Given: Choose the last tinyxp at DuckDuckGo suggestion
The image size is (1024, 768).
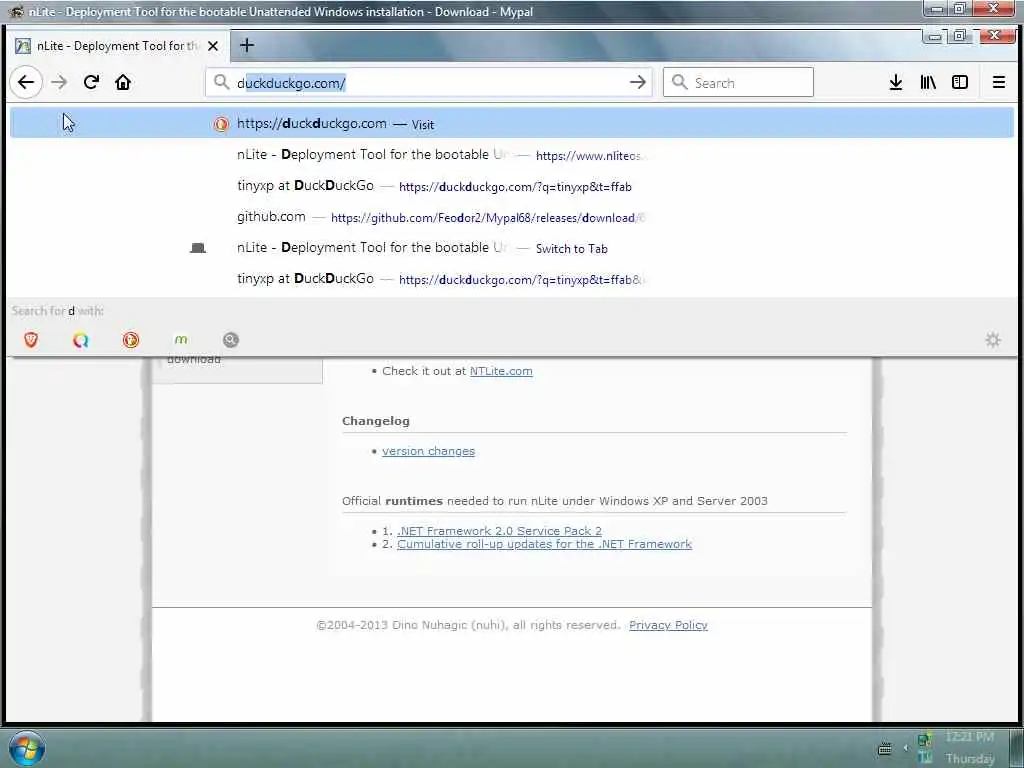Looking at the screenshot, I should point(512,279).
